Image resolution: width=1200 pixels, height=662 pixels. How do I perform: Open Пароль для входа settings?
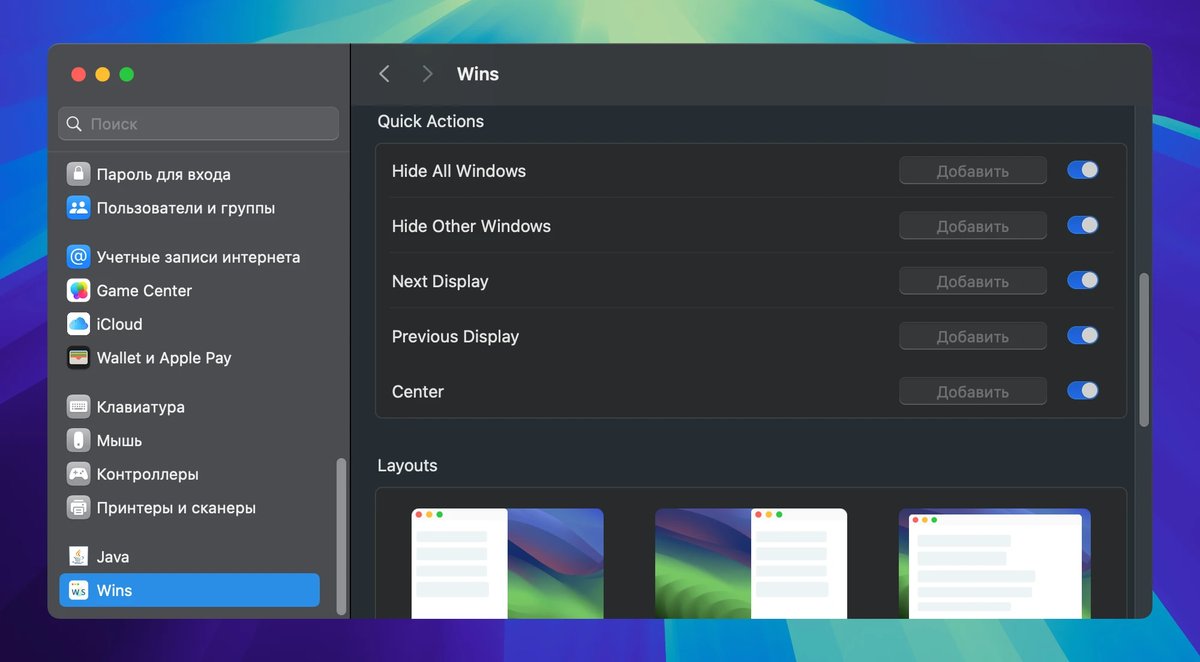tap(163, 175)
